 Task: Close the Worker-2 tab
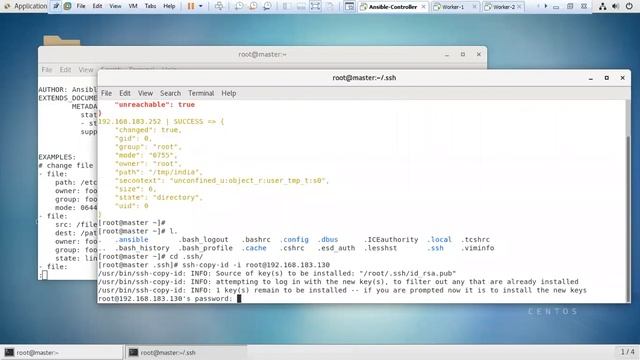[519, 7]
